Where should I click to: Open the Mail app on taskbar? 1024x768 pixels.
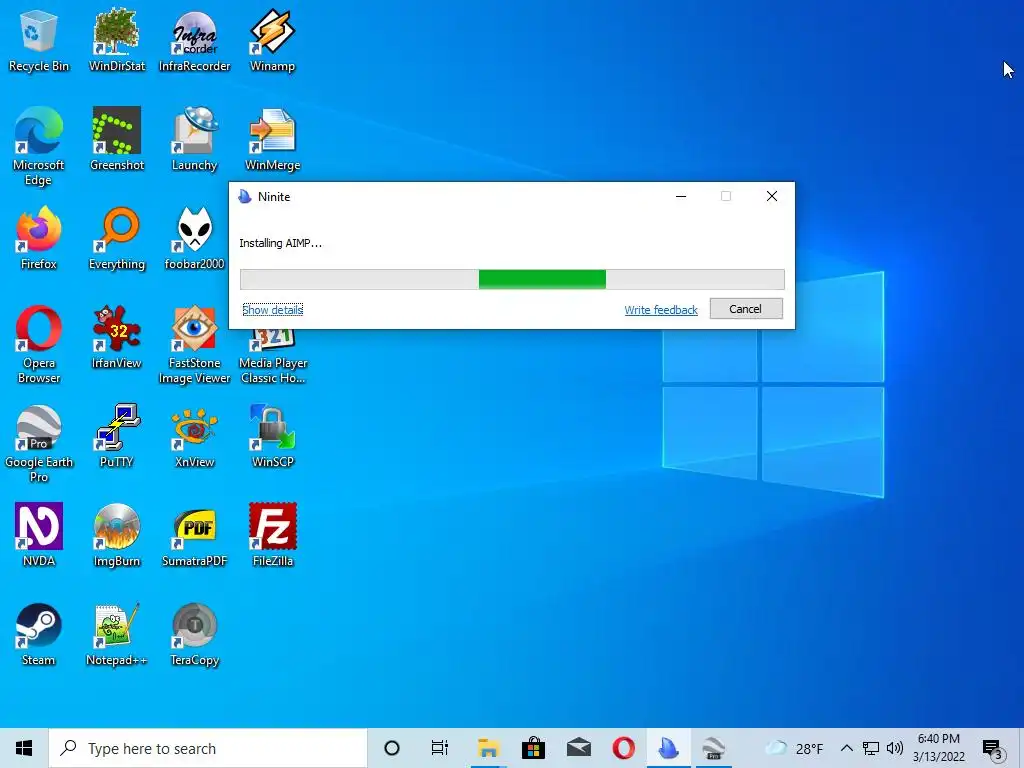579,748
